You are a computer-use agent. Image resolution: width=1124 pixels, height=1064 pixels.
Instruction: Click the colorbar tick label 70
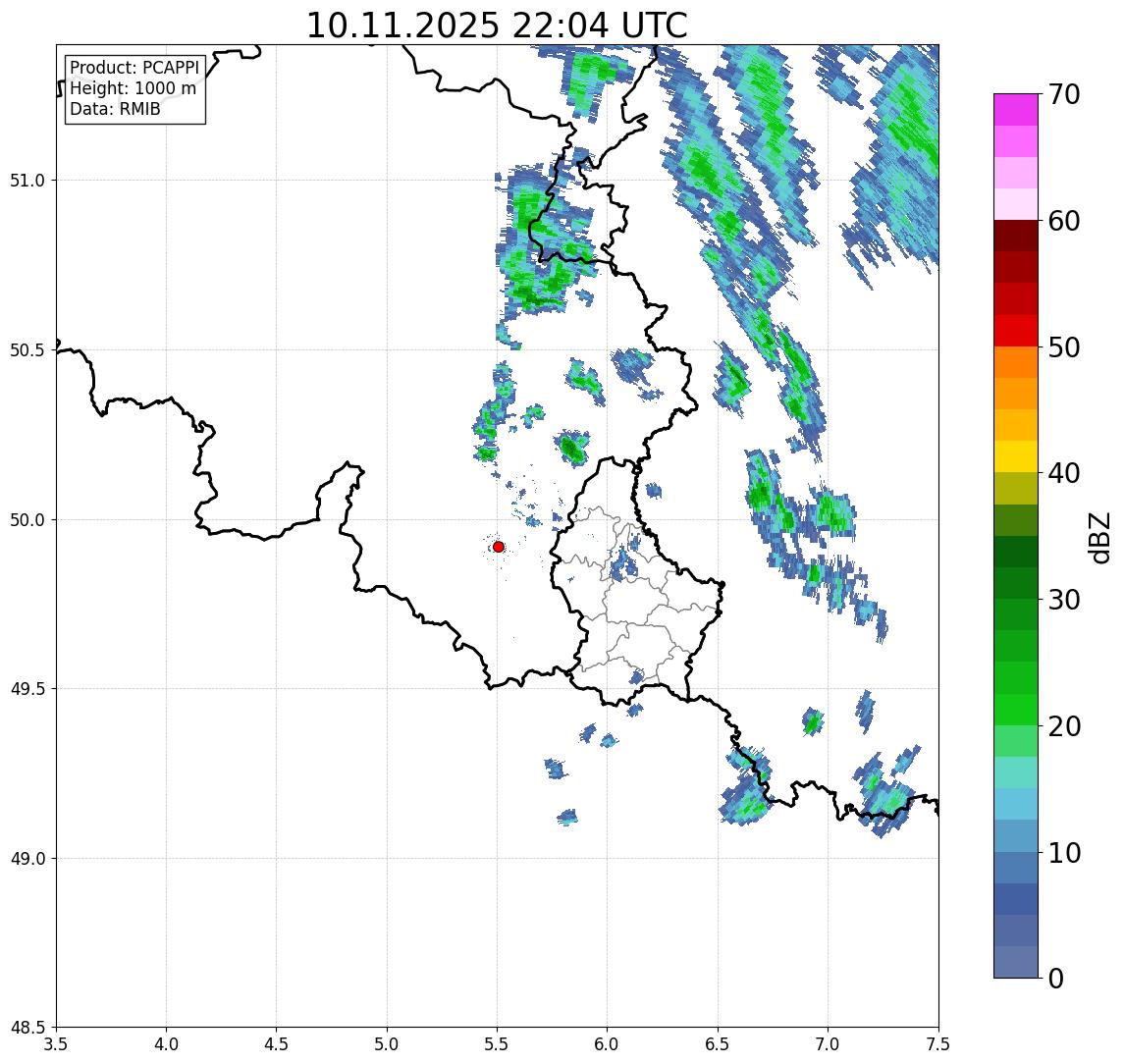point(1063,94)
